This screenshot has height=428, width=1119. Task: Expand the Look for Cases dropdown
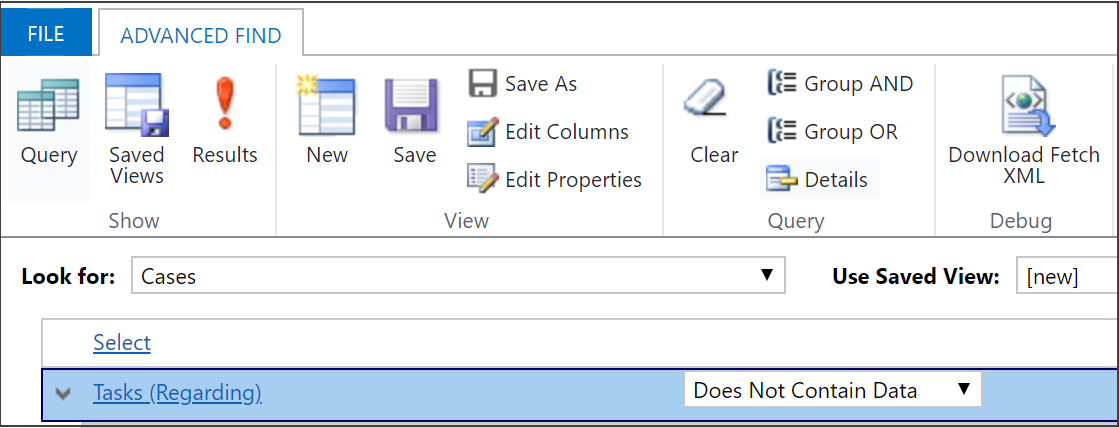[x=458, y=276]
